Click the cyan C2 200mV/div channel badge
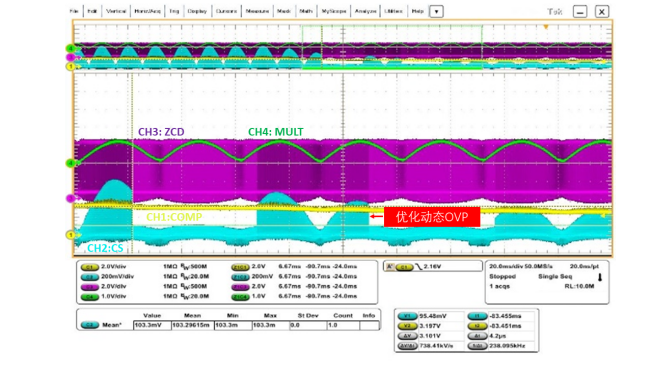 pos(89,277)
